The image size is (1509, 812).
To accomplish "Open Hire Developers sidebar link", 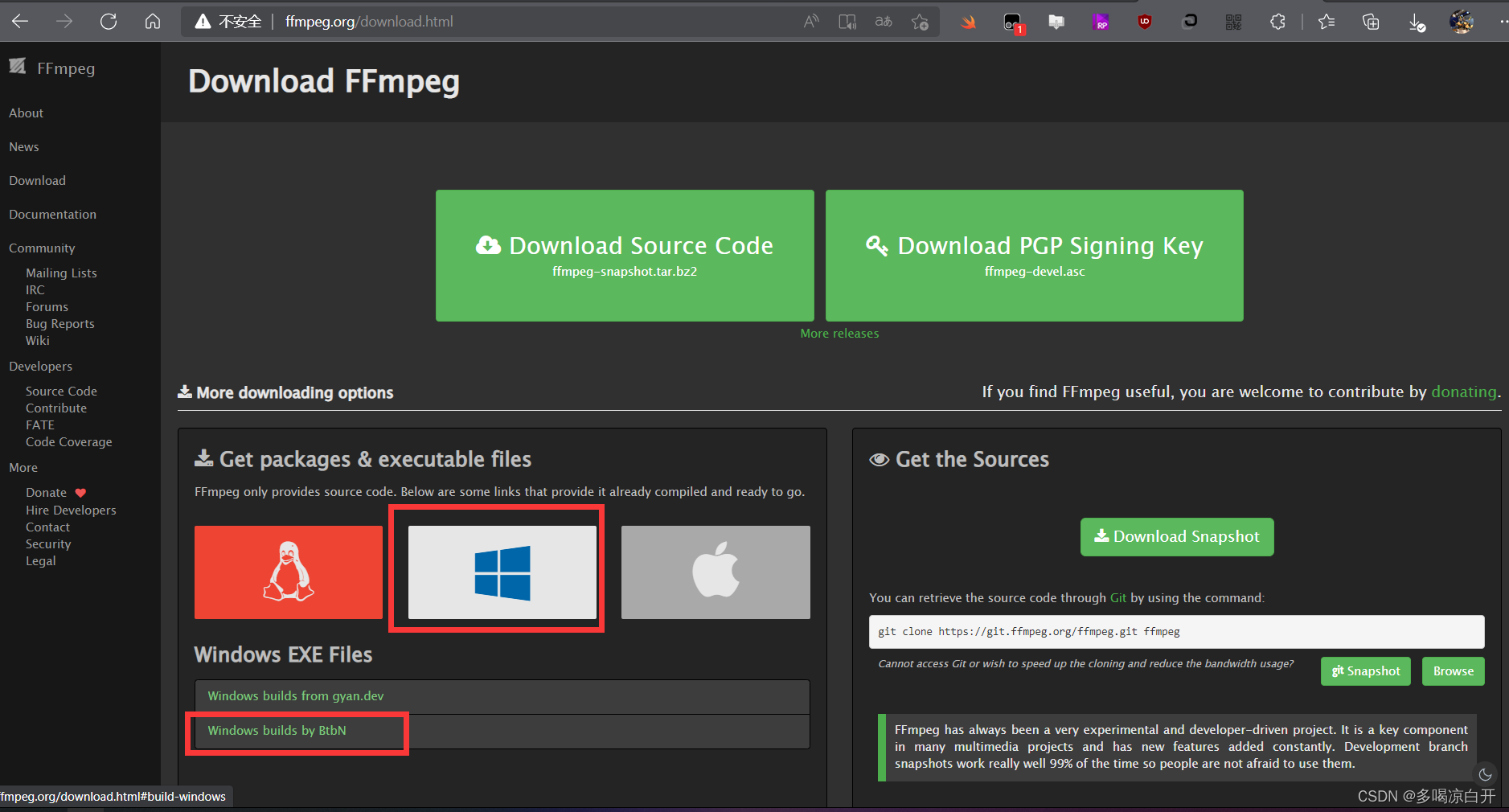I will click(71, 511).
